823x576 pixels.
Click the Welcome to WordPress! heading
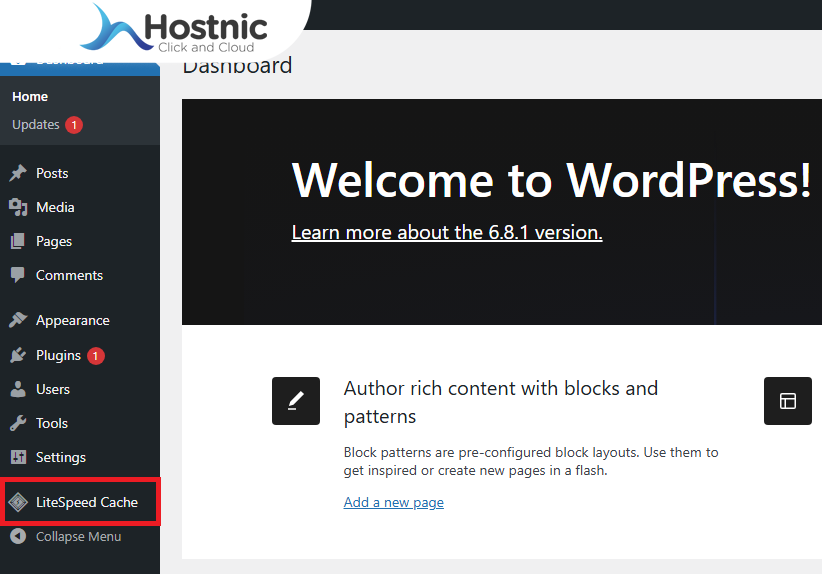point(551,180)
